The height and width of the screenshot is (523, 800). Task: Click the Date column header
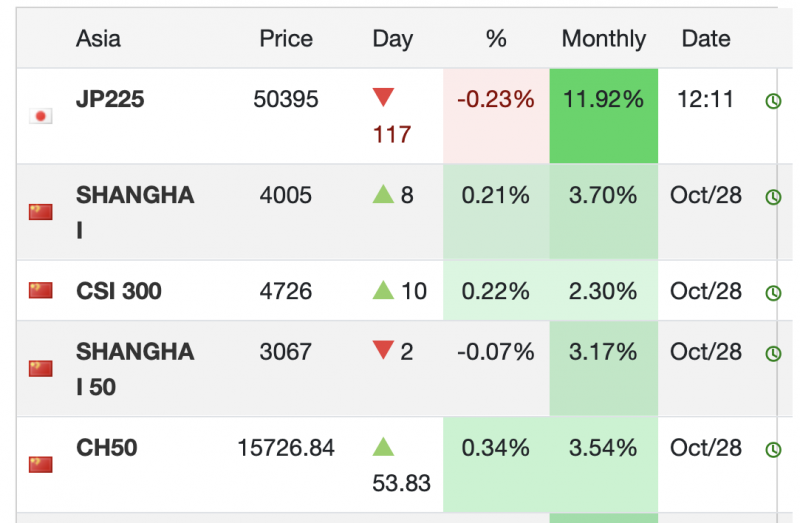click(706, 39)
